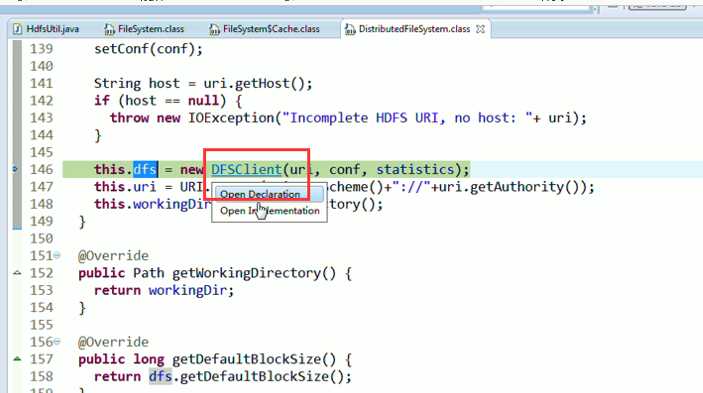Viewport: 703px width, 393px height.
Task: Click setConf(conf) on line 139
Action: (144, 49)
